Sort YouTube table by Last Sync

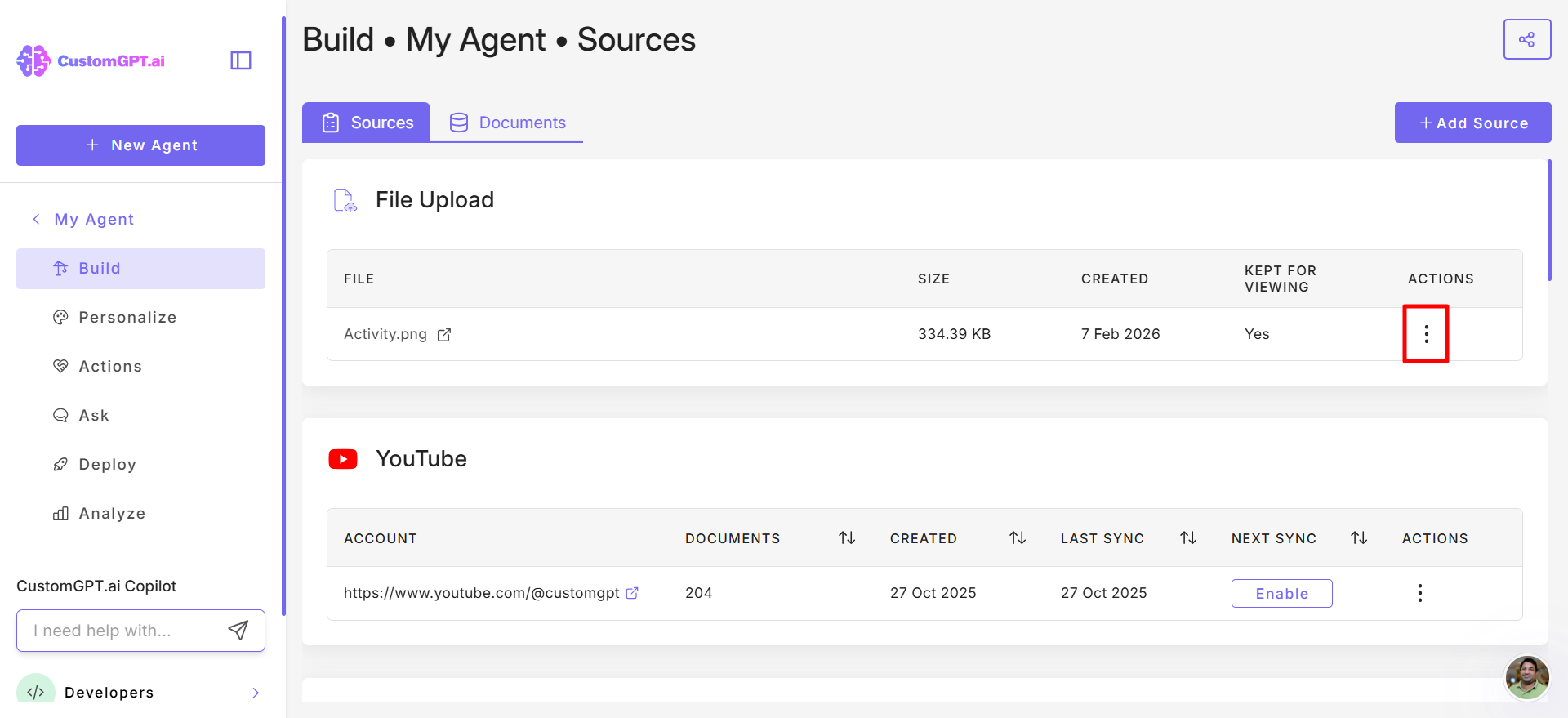1188,537
